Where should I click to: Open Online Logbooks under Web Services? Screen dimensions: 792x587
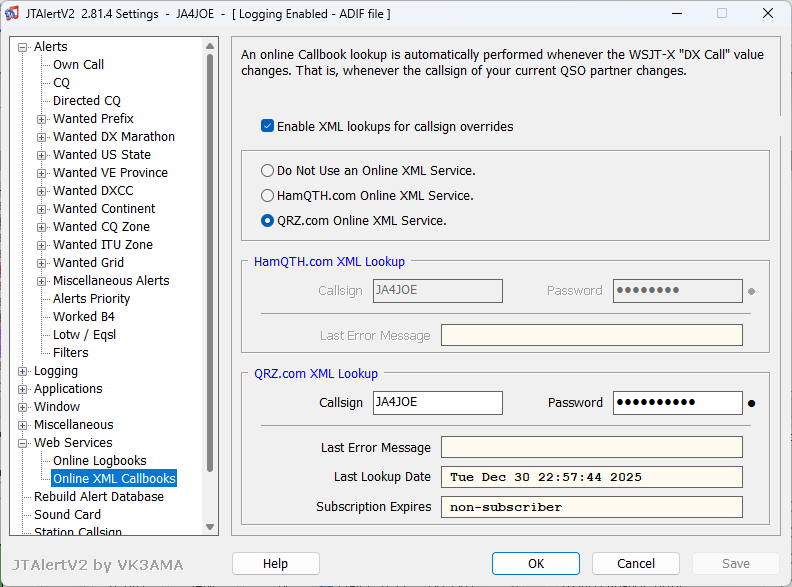(x=100, y=461)
